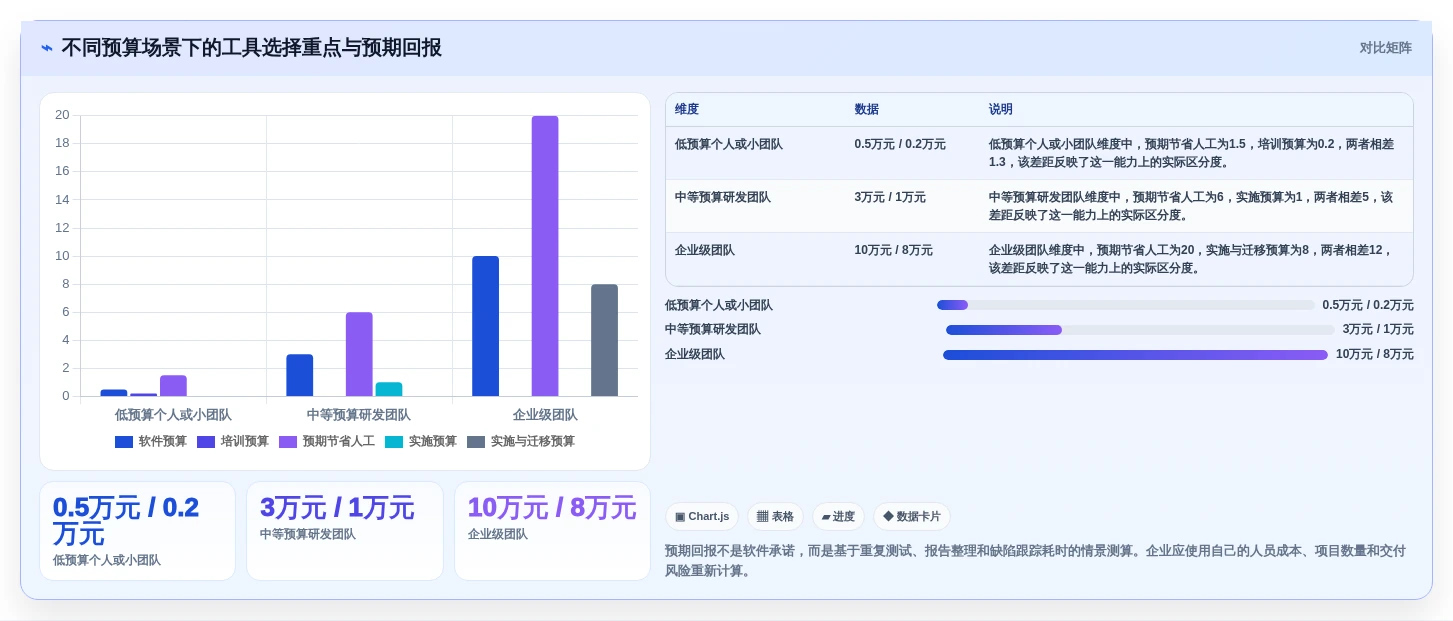
Task: Click the 20 value on y-axis
Action: (62, 115)
